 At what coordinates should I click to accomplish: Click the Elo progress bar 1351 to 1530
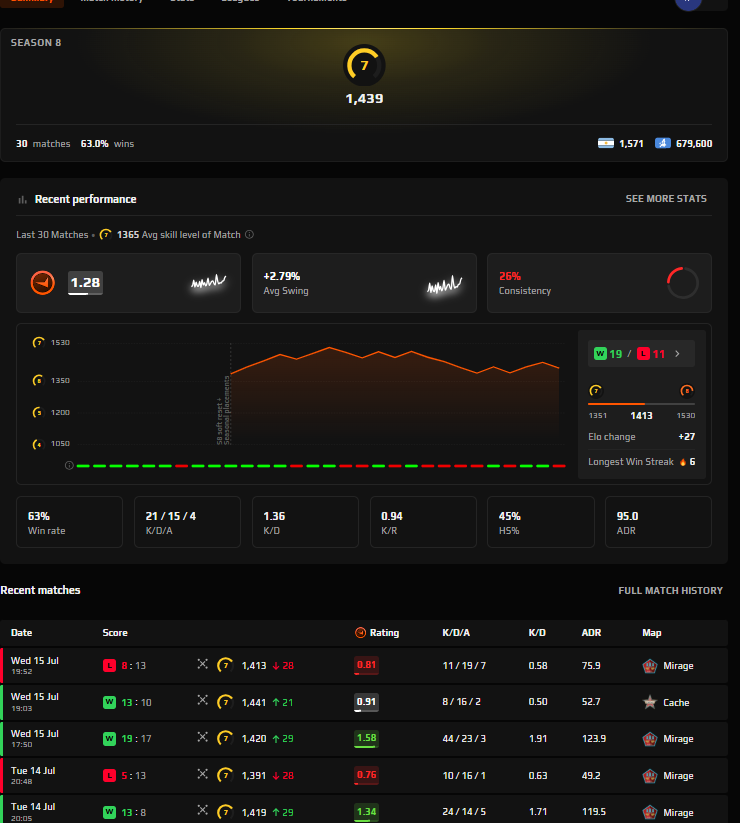(x=641, y=404)
